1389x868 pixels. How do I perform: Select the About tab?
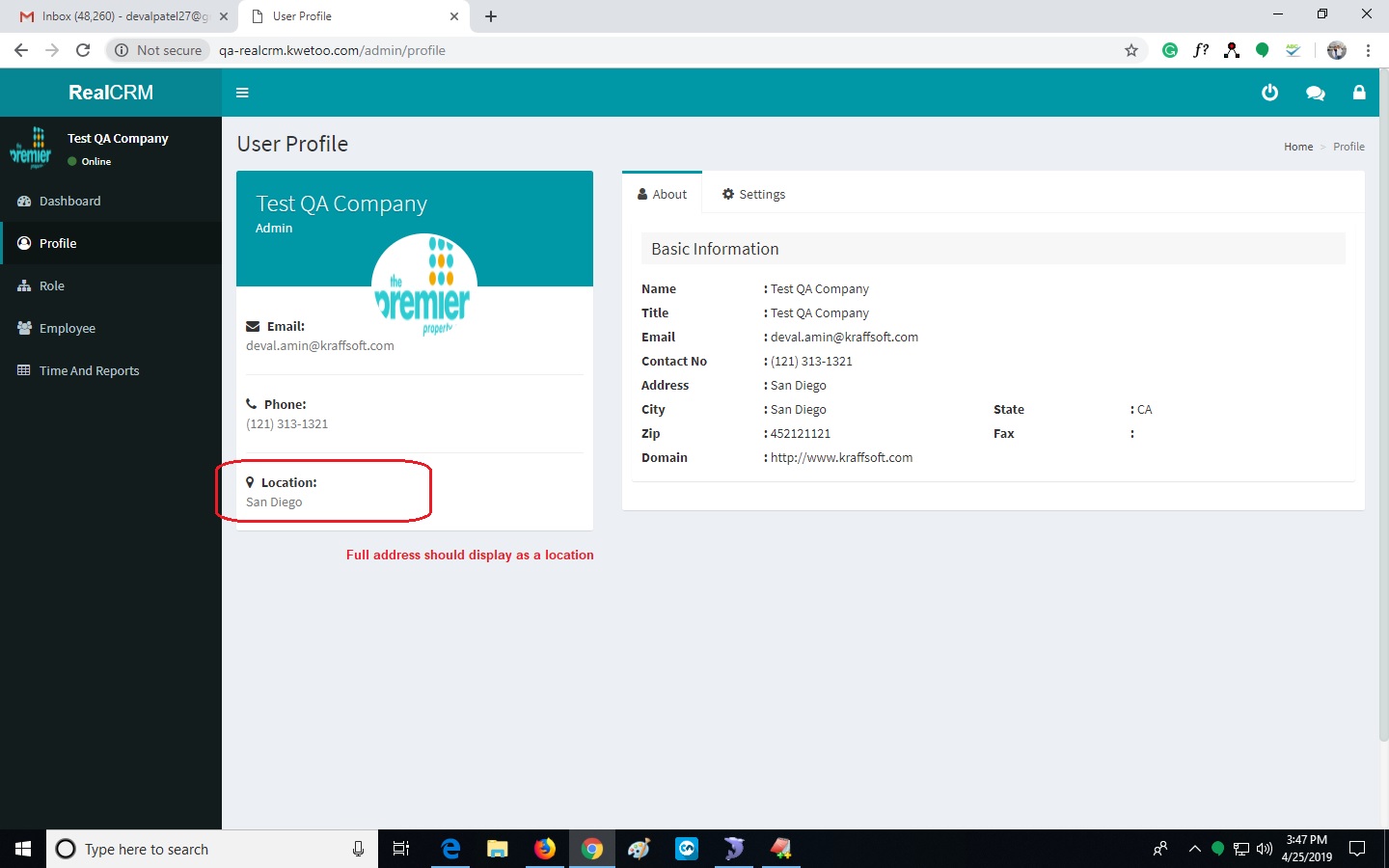click(662, 194)
